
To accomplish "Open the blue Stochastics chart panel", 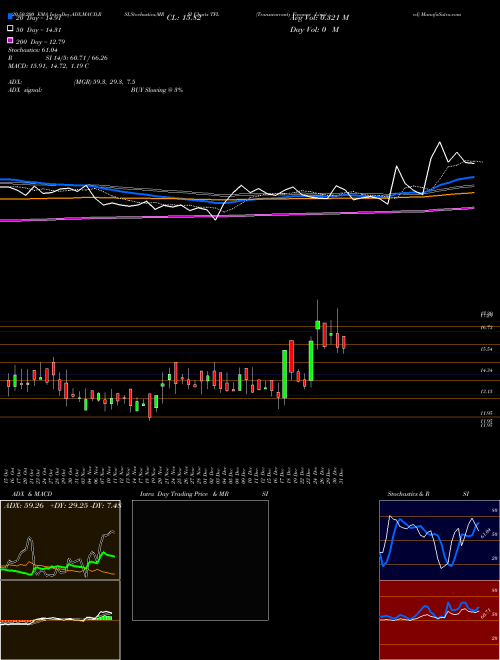I will (x=439, y=540).
